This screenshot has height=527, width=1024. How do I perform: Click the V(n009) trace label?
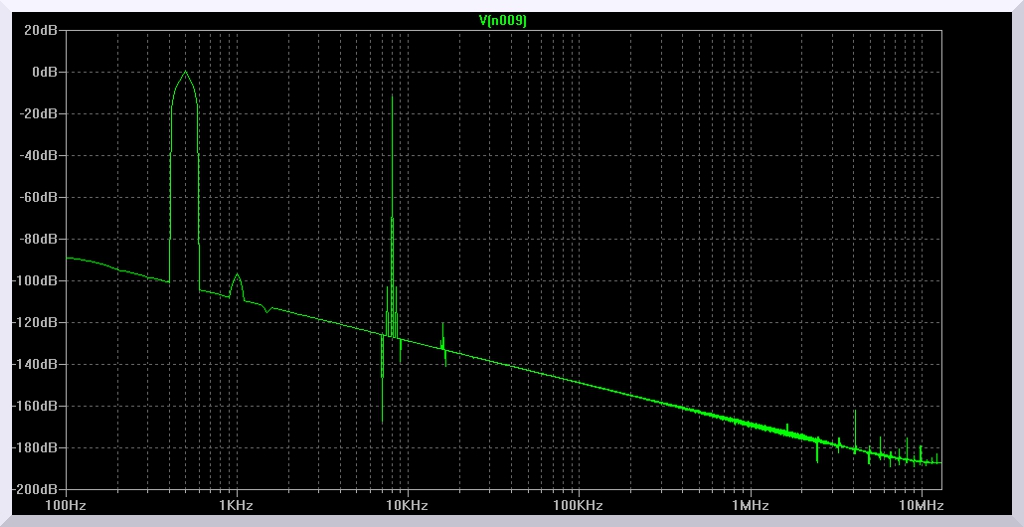(504, 19)
